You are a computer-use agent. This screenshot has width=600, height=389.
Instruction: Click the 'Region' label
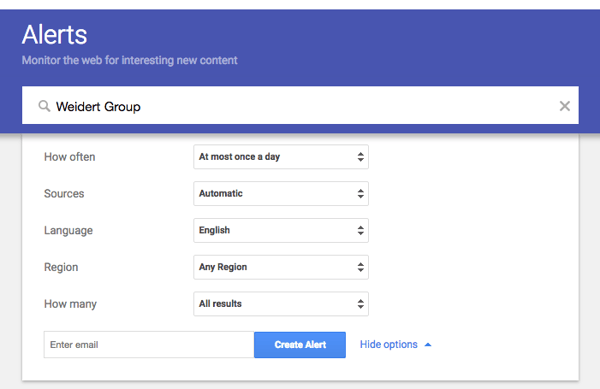[x=61, y=267]
